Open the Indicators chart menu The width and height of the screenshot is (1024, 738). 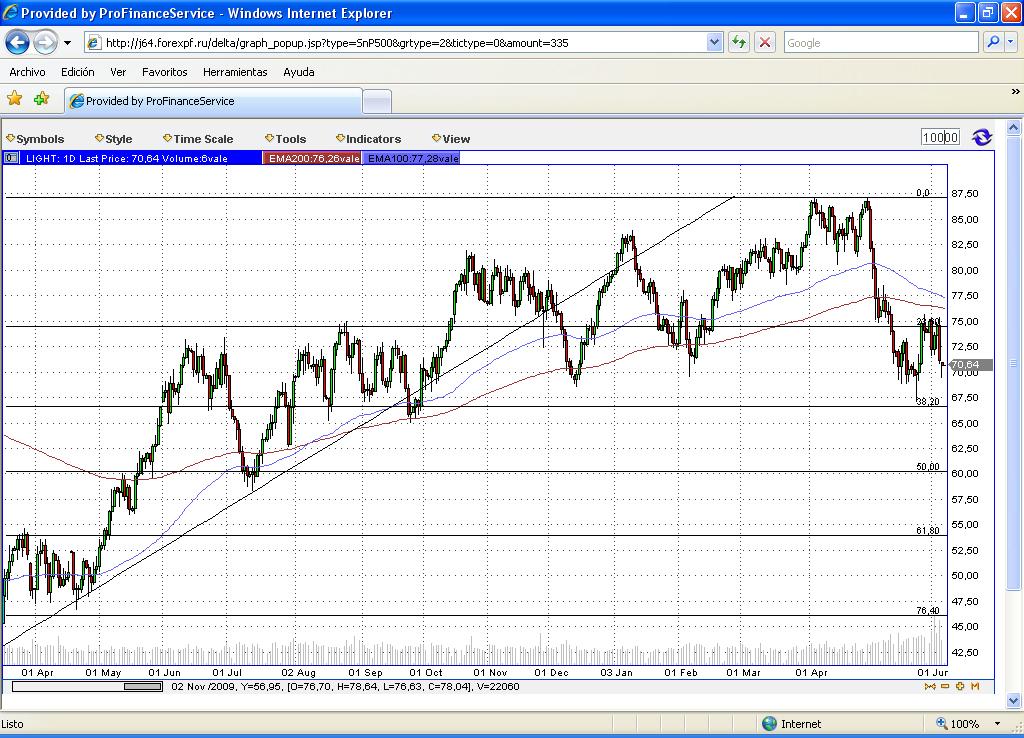(368, 138)
